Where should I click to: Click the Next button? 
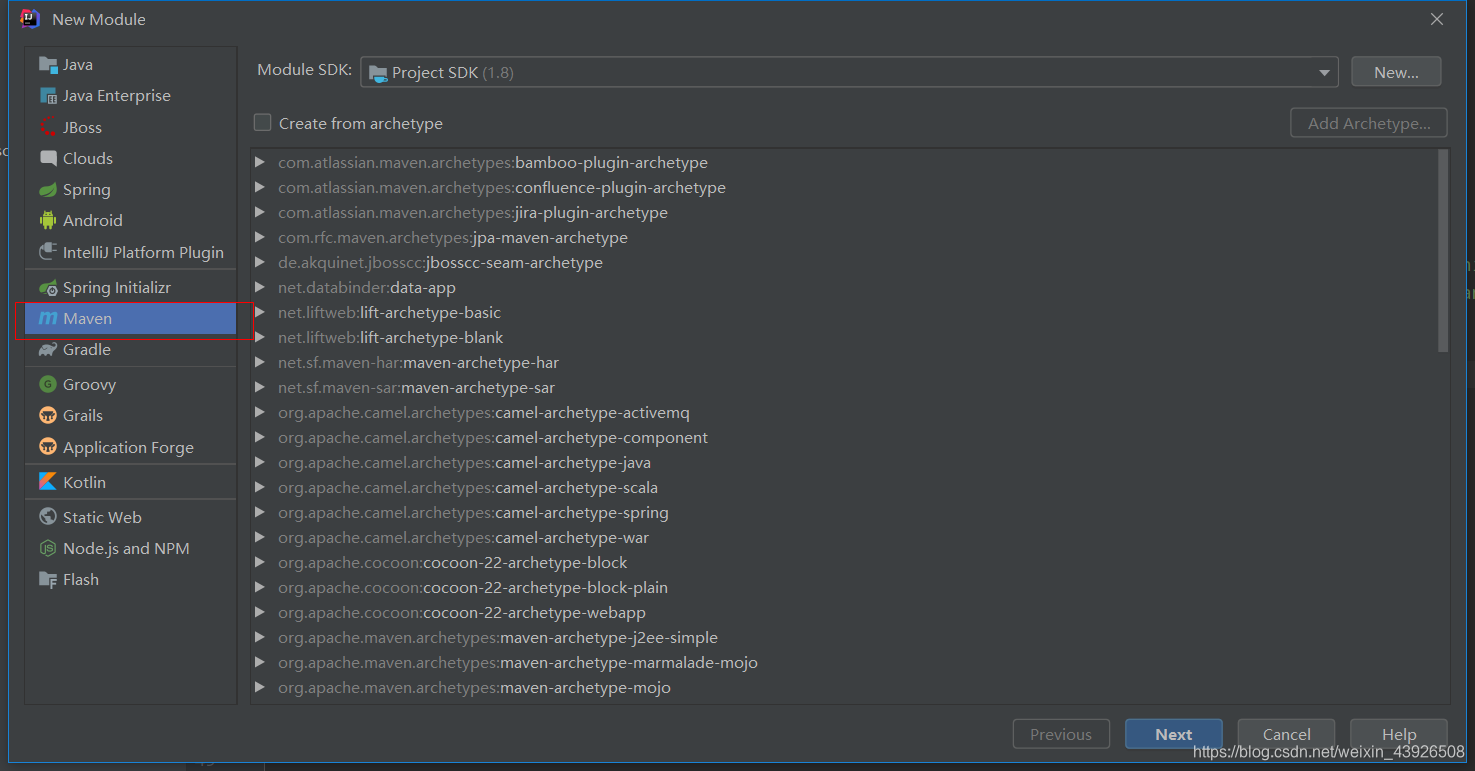(x=1173, y=734)
